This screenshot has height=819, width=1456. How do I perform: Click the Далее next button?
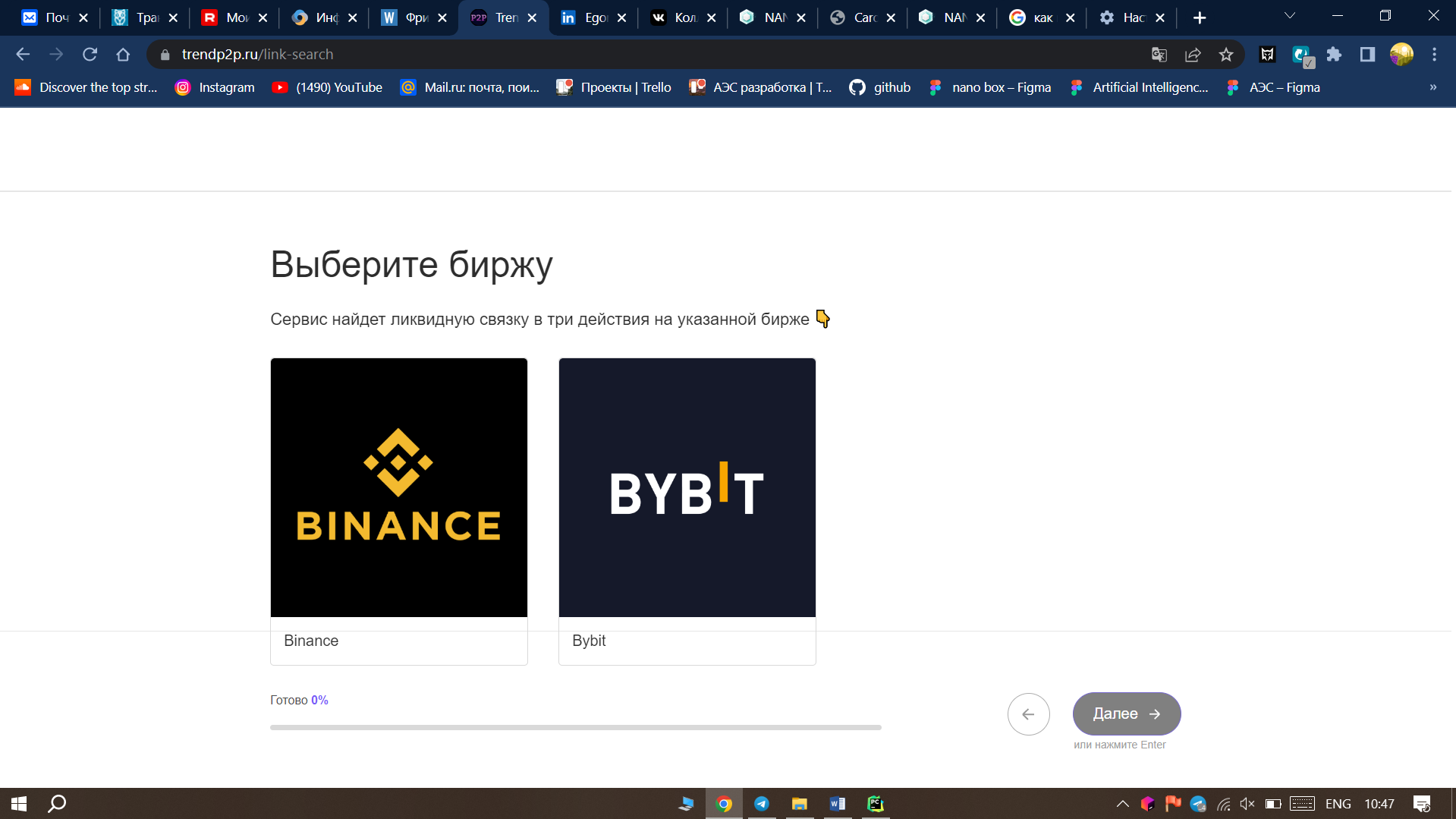[1127, 713]
